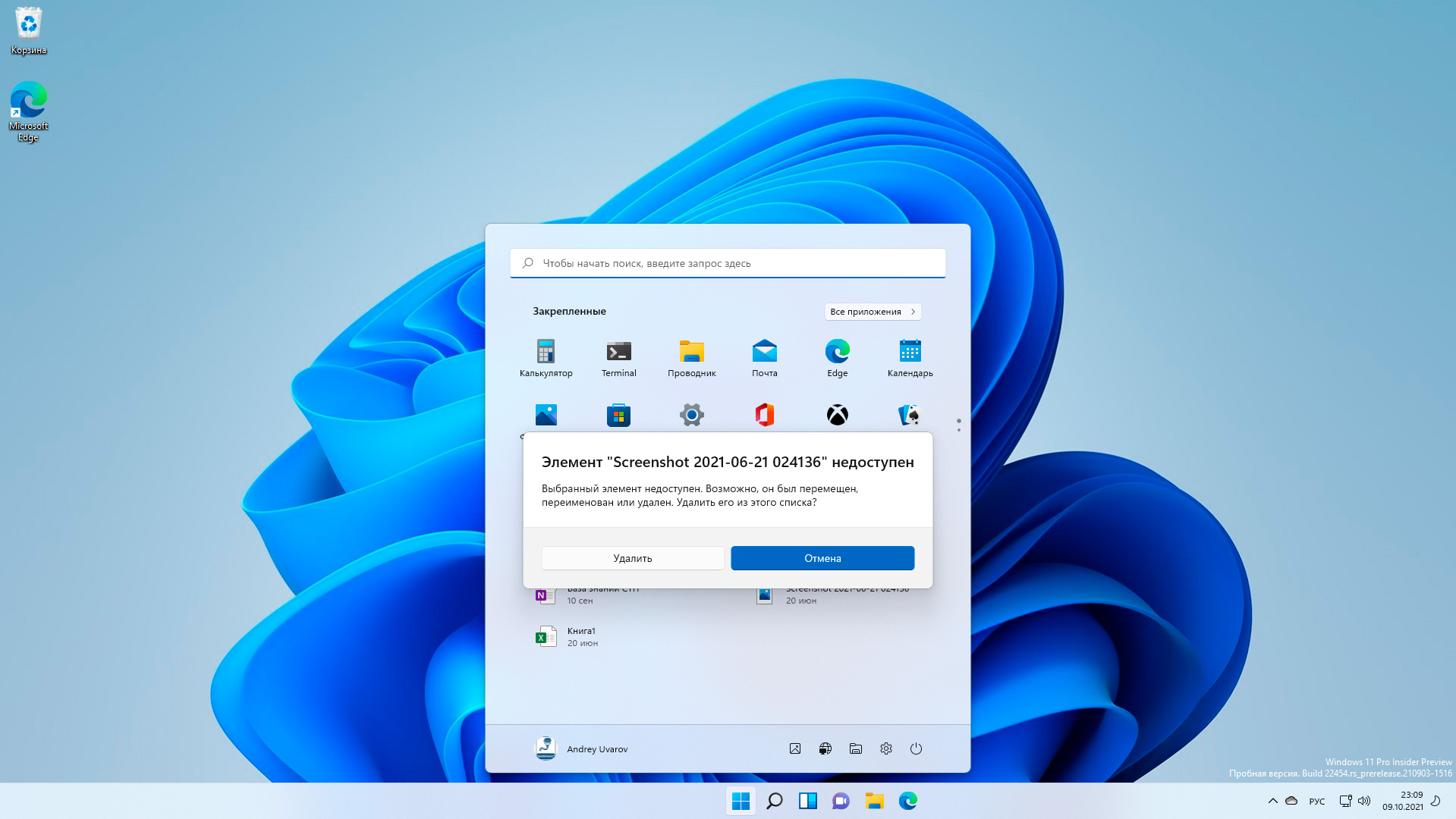Click the Start menu search field
This screenshot has width=1456, height=819.
(727, 263)
